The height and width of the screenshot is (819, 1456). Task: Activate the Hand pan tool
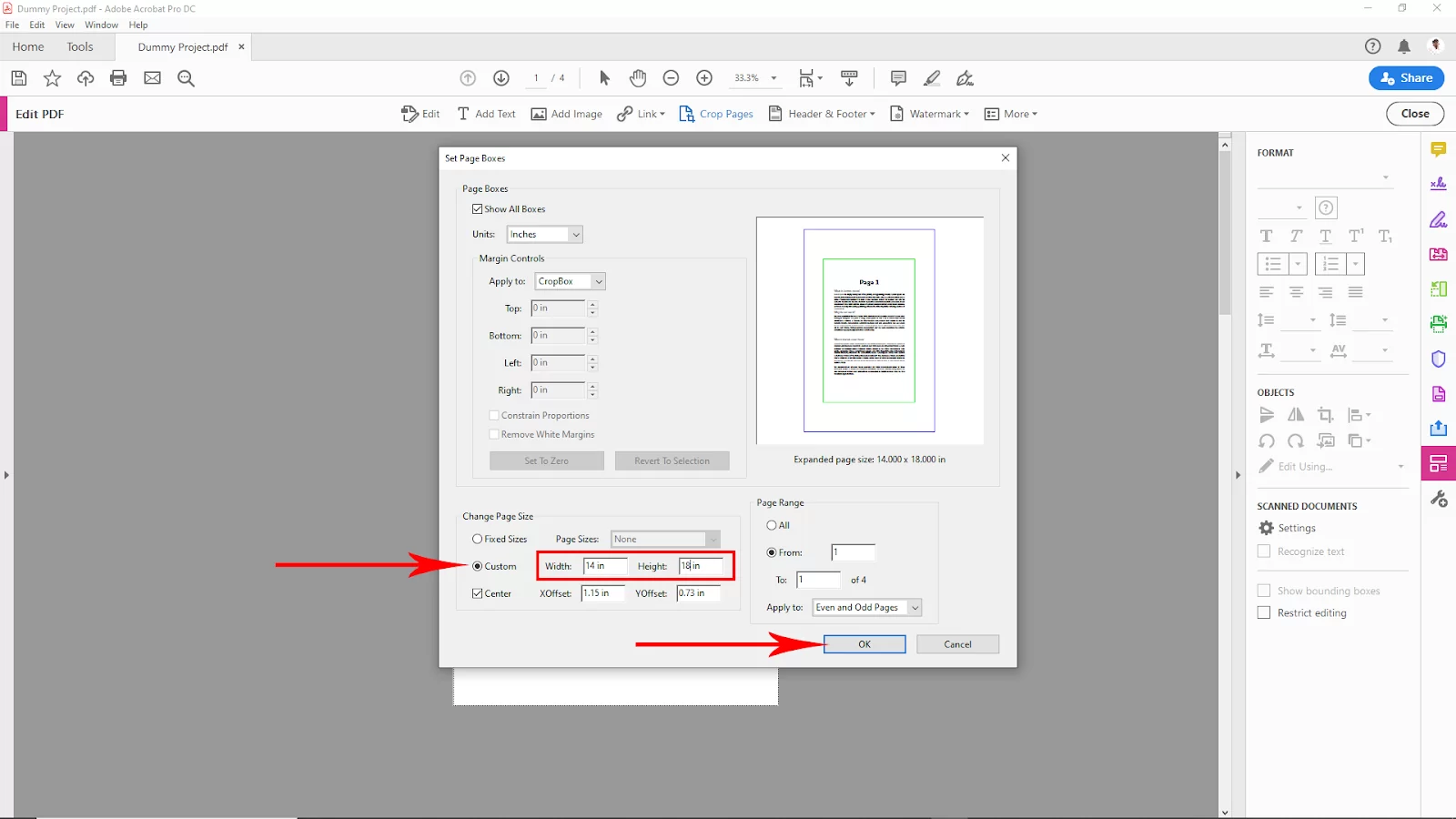pyautogui.click(x=638, y=78)
